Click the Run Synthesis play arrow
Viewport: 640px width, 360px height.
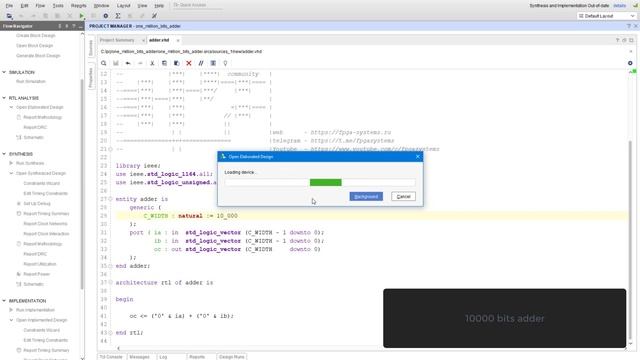click(11, 163)
